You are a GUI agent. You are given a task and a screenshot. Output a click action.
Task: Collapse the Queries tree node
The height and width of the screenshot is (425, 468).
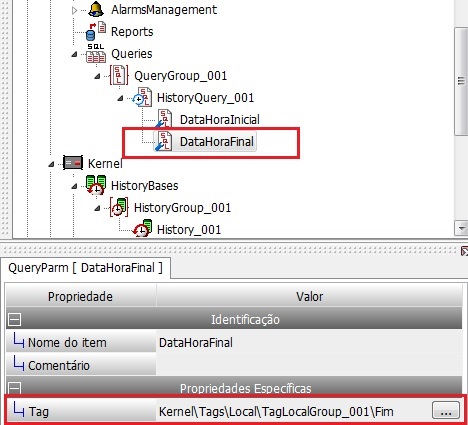coord(74,54)
